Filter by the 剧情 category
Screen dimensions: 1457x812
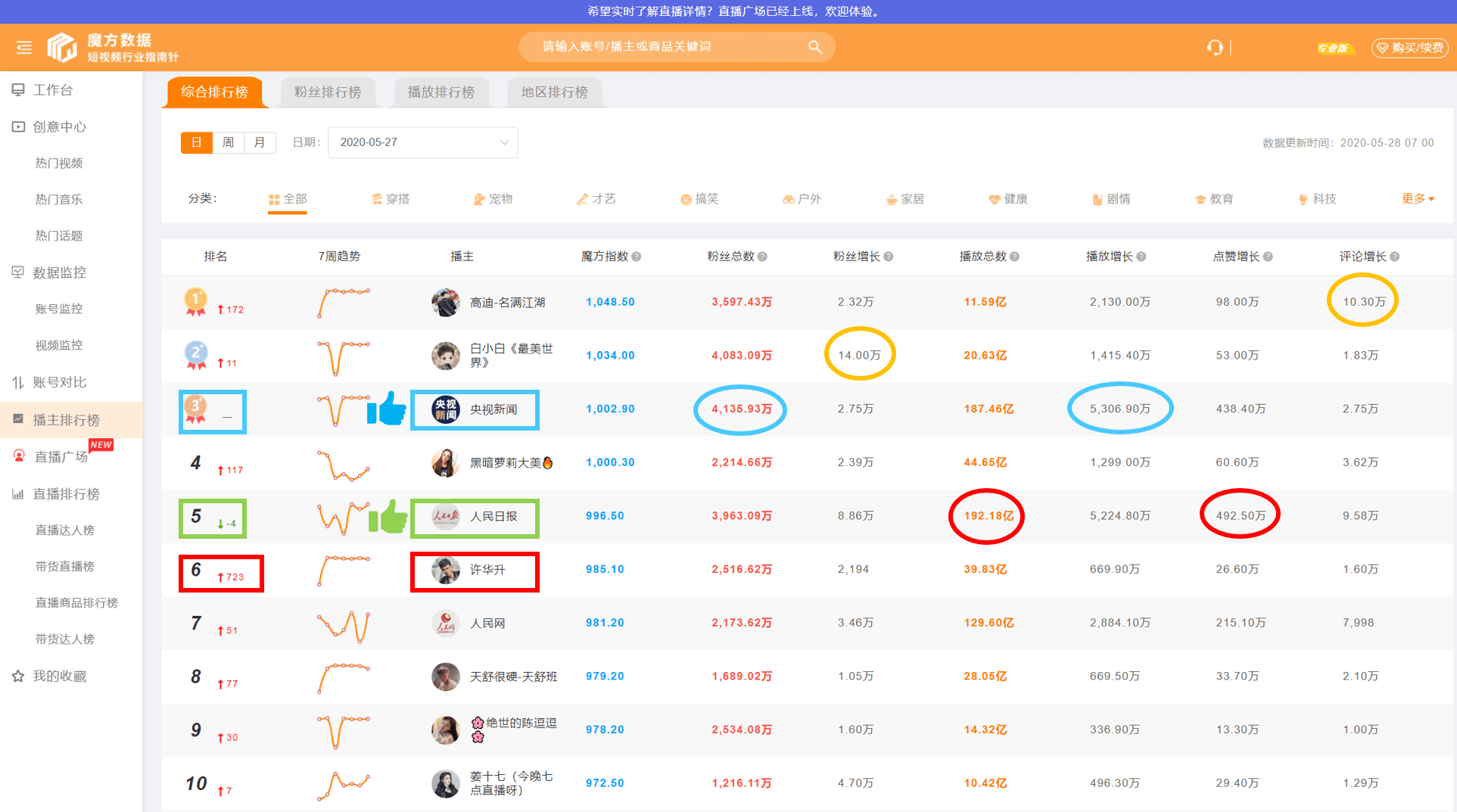(1111, 199)
